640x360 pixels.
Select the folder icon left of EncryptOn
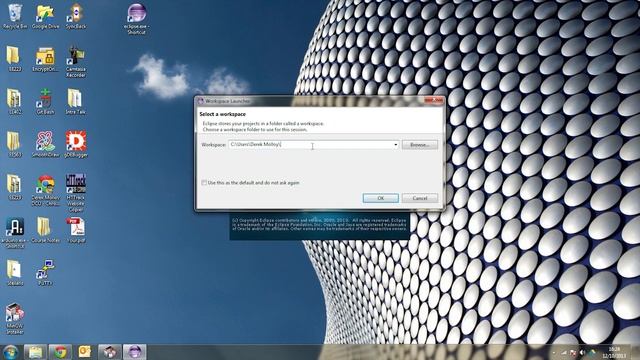tap(15, 60)
